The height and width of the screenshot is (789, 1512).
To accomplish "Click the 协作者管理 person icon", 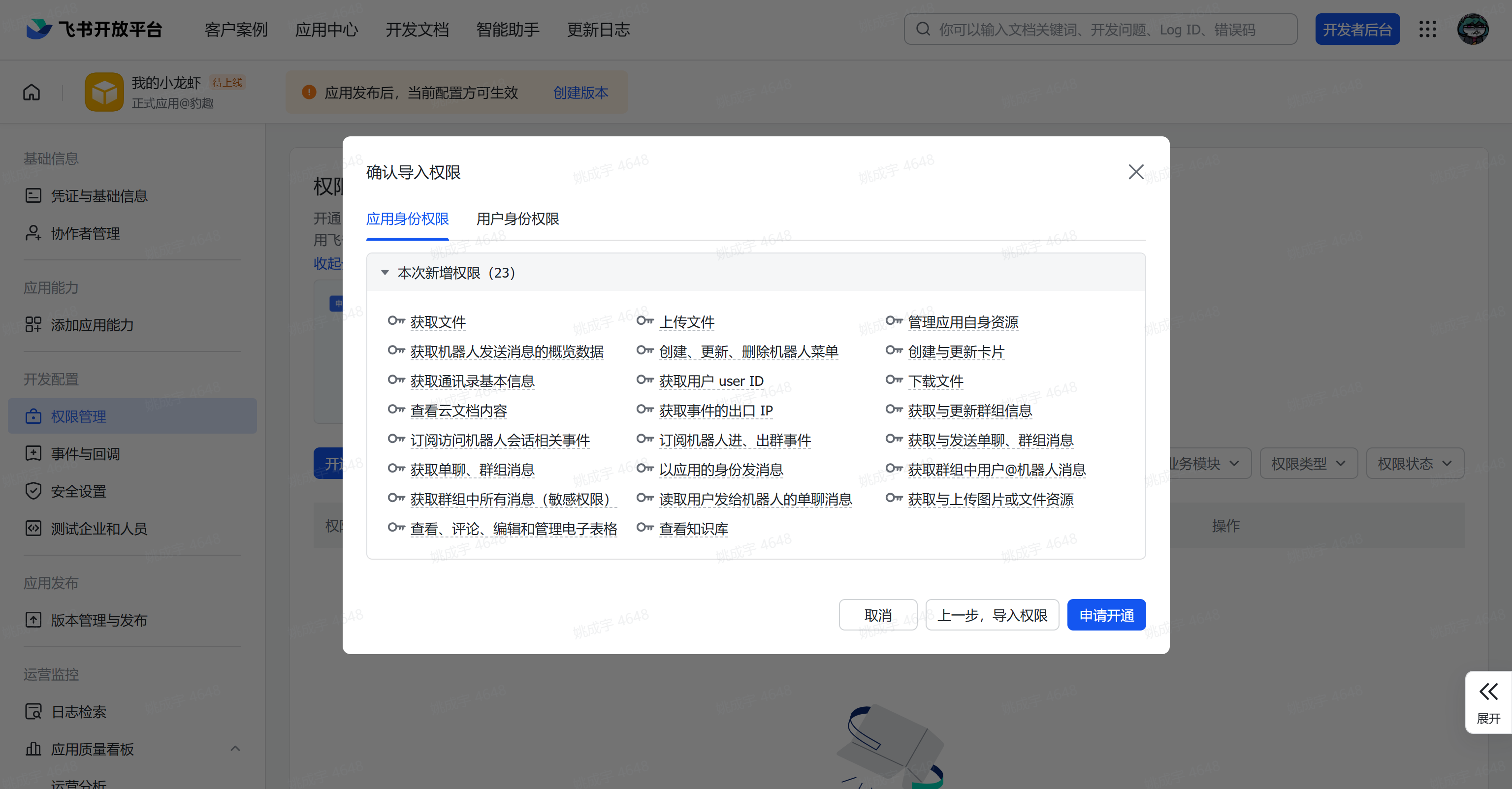I will (33, 233).
